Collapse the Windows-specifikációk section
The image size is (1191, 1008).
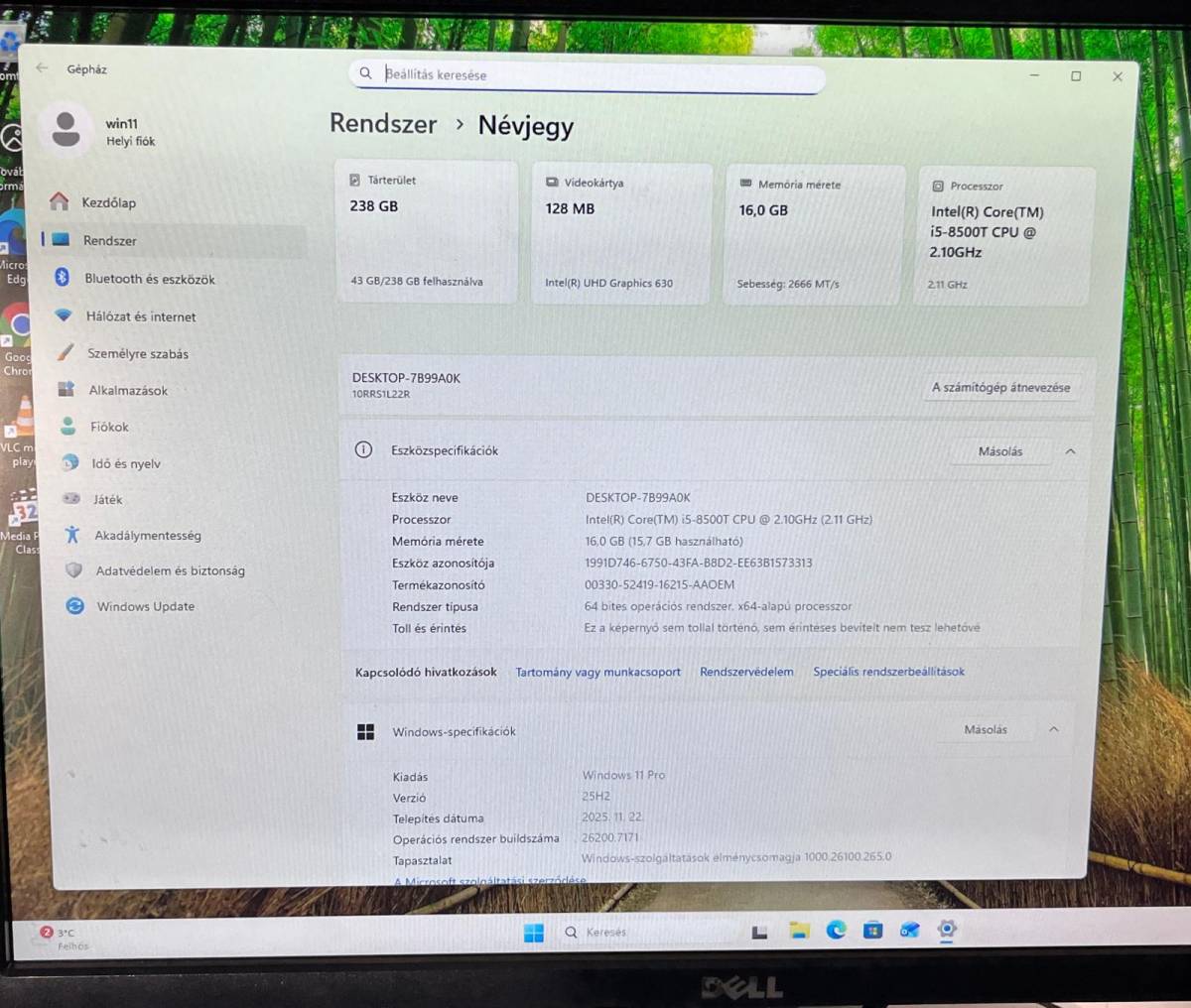tap(1054, 729)
